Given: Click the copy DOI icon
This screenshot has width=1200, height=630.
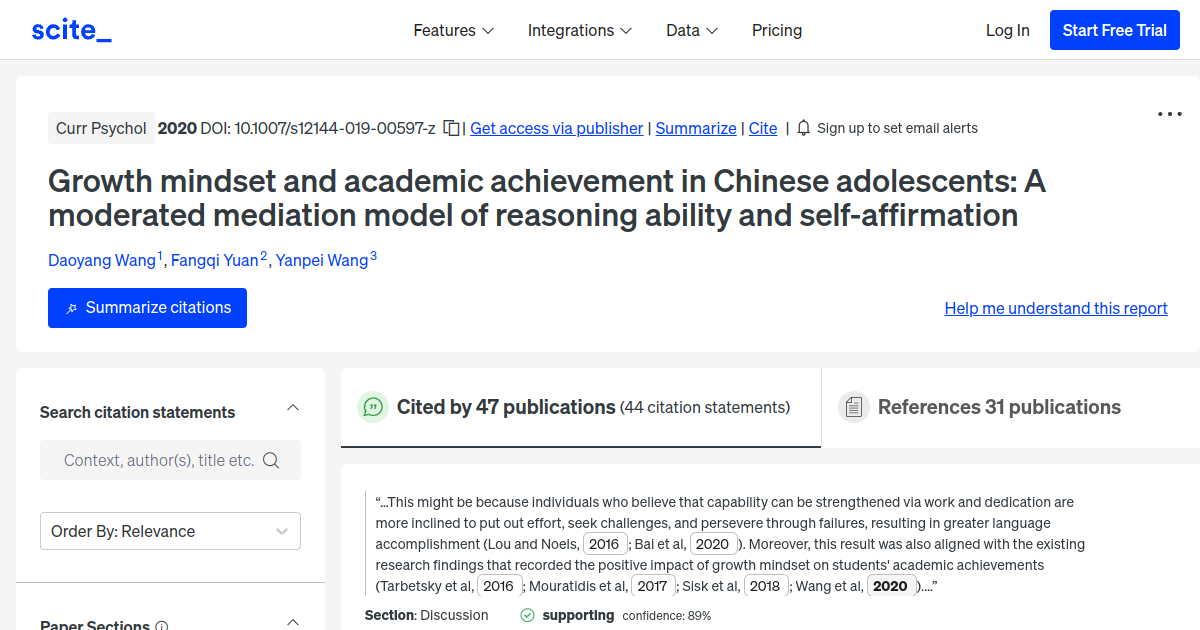Looking at the screenshot, I should click(x=451, y=128).
